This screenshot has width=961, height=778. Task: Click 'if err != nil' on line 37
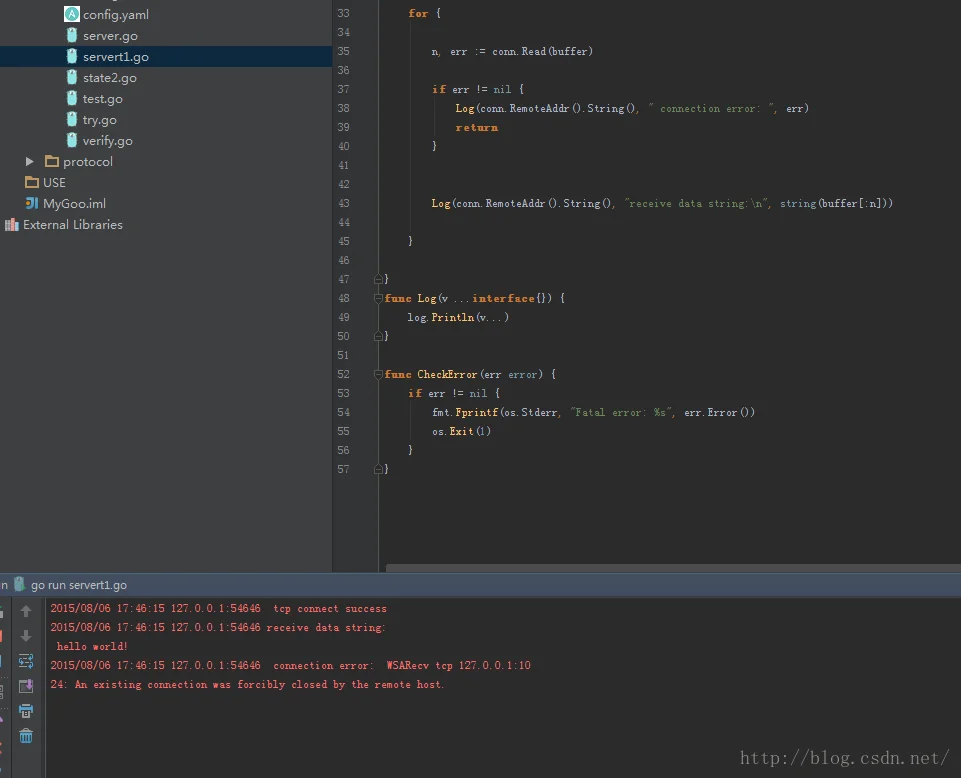point(471,90)
